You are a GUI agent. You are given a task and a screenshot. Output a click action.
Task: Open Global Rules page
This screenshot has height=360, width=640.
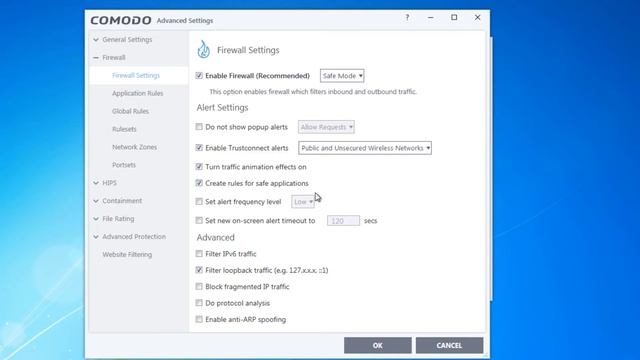[130, 111]
